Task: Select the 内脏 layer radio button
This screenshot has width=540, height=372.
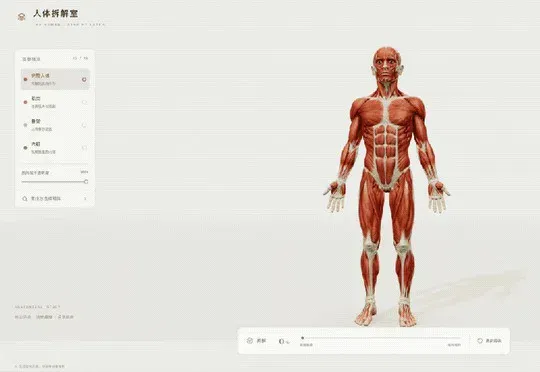Action: click(84, 148)
